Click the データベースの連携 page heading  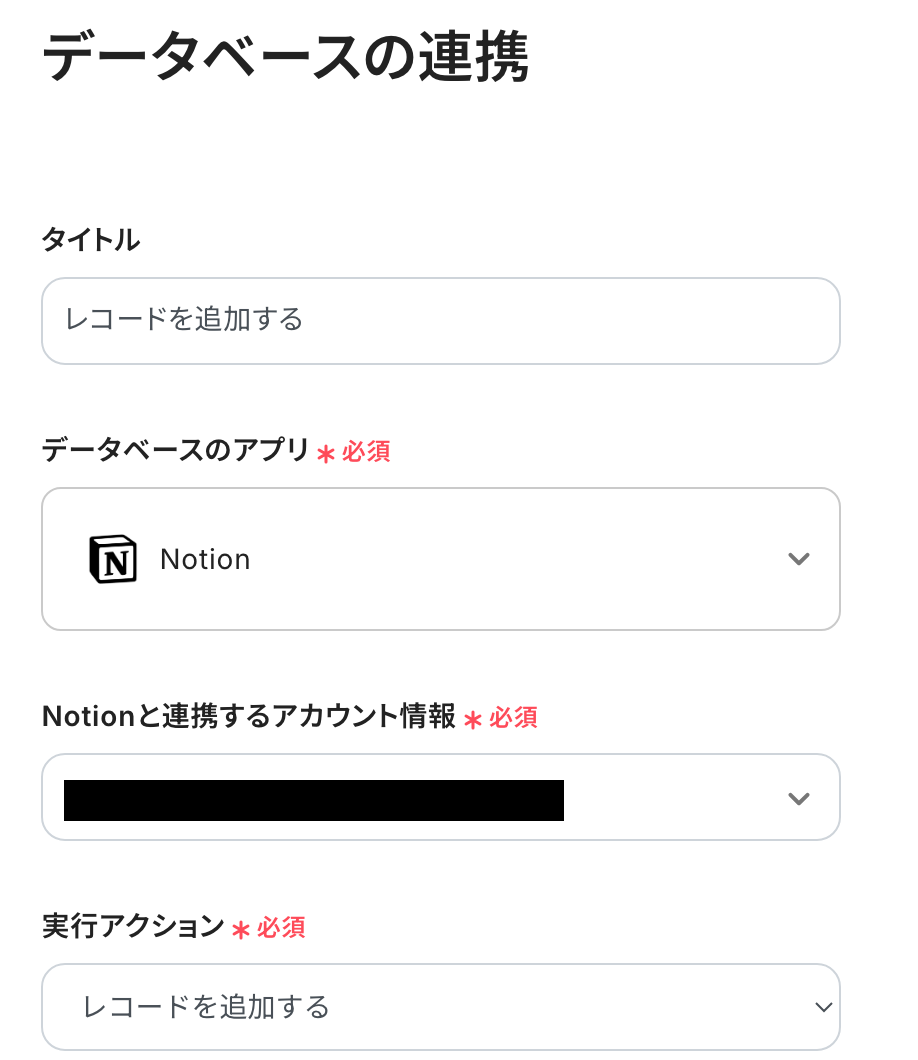click(285, 58)
